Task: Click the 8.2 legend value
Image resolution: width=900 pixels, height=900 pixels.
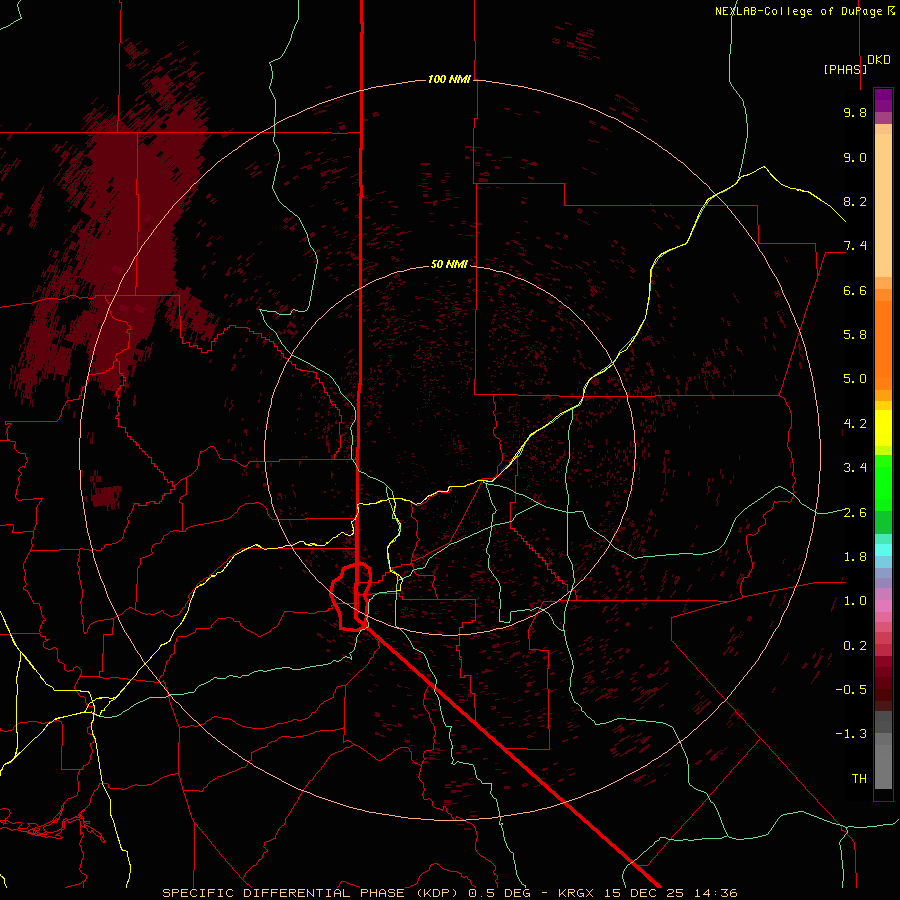Action: tap(855, 201)
